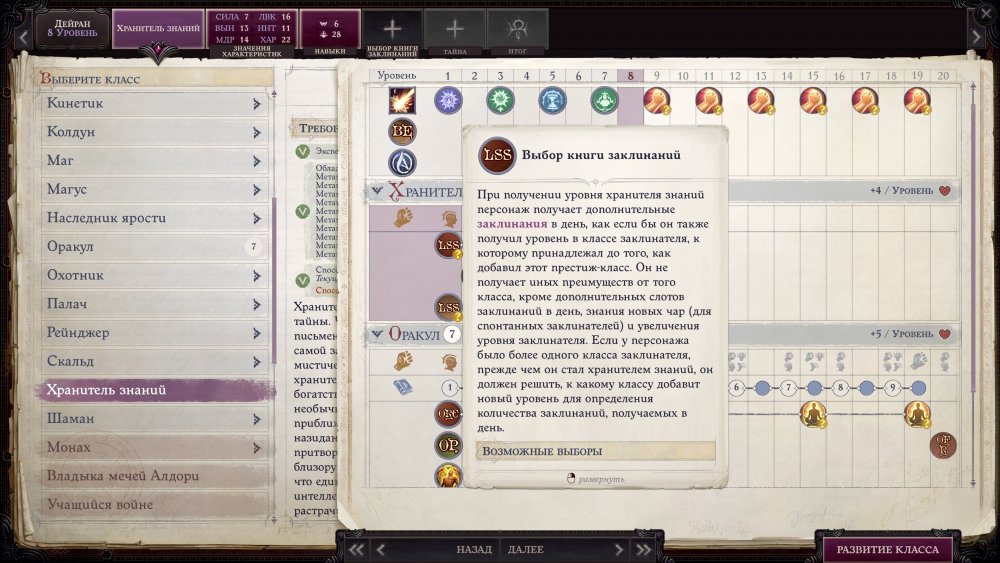Open the Значения характеристик stats tab
The height and width of the screenshot is (563, 1000).
point(252,32)
